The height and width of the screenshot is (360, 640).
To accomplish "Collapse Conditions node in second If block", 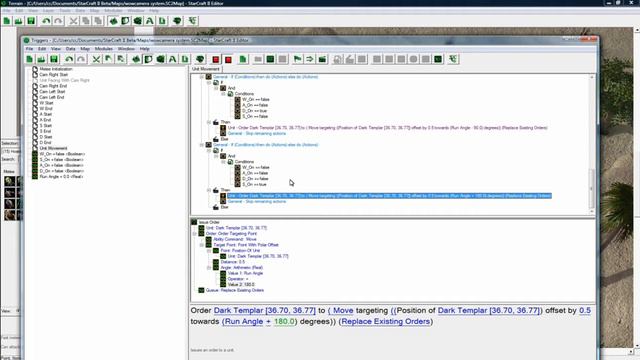I will (224, 162).
